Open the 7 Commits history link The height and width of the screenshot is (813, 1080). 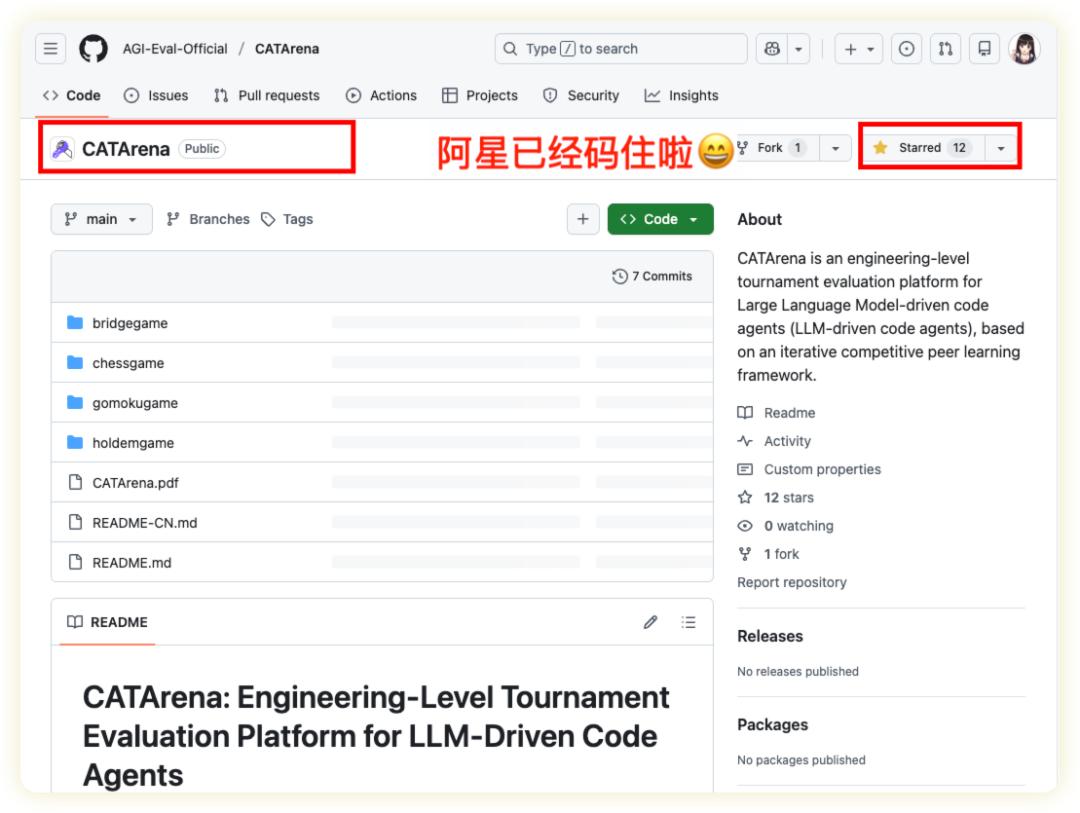coord(652,276)
